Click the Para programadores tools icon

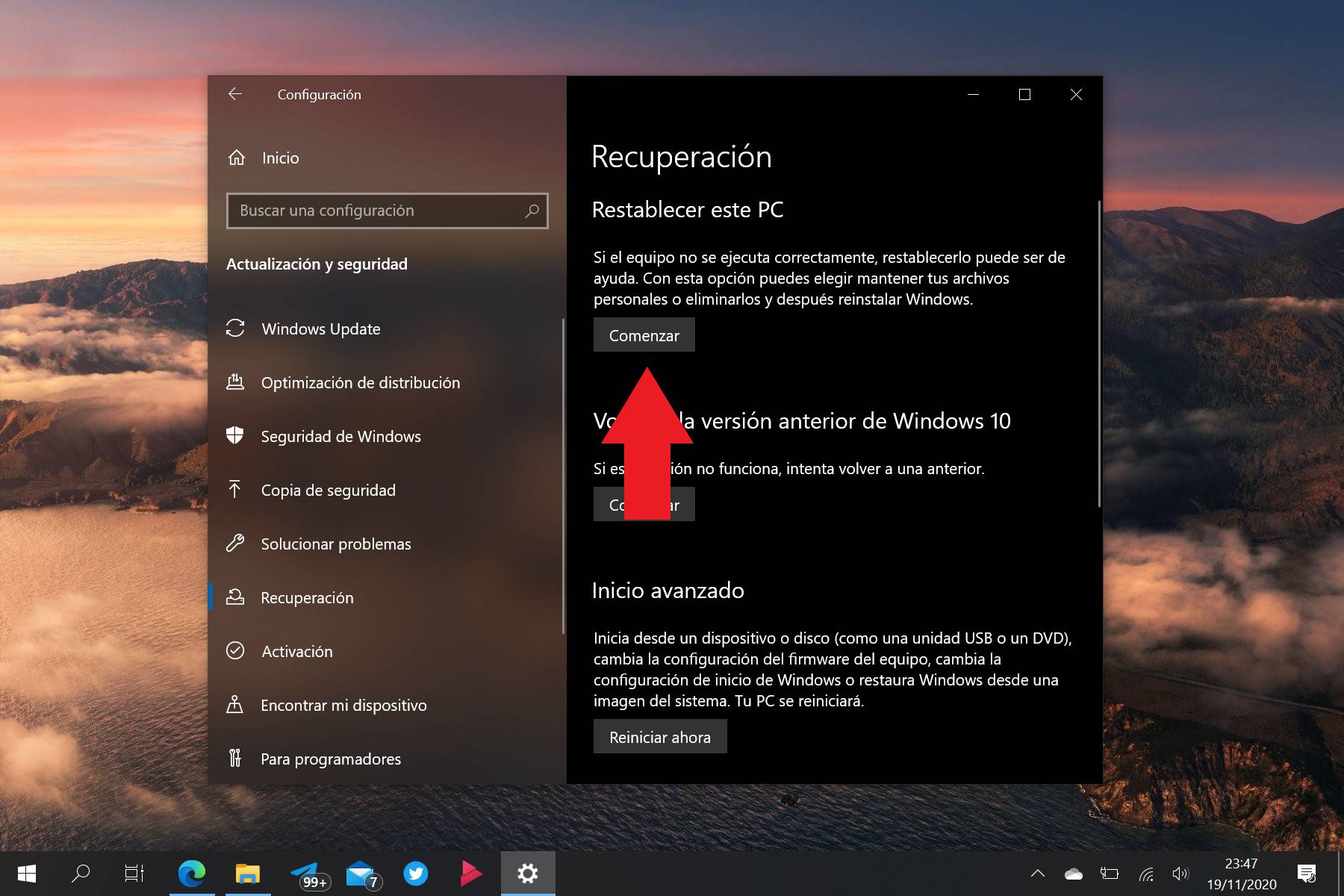(235, 759)
